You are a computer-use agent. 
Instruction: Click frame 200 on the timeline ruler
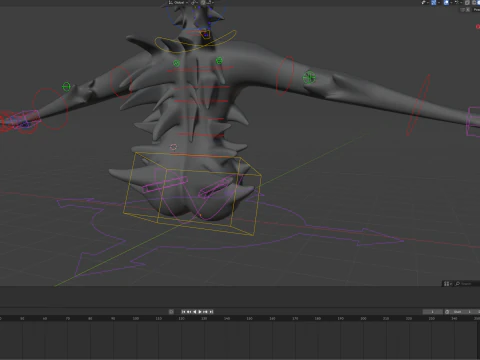point(363,319)
